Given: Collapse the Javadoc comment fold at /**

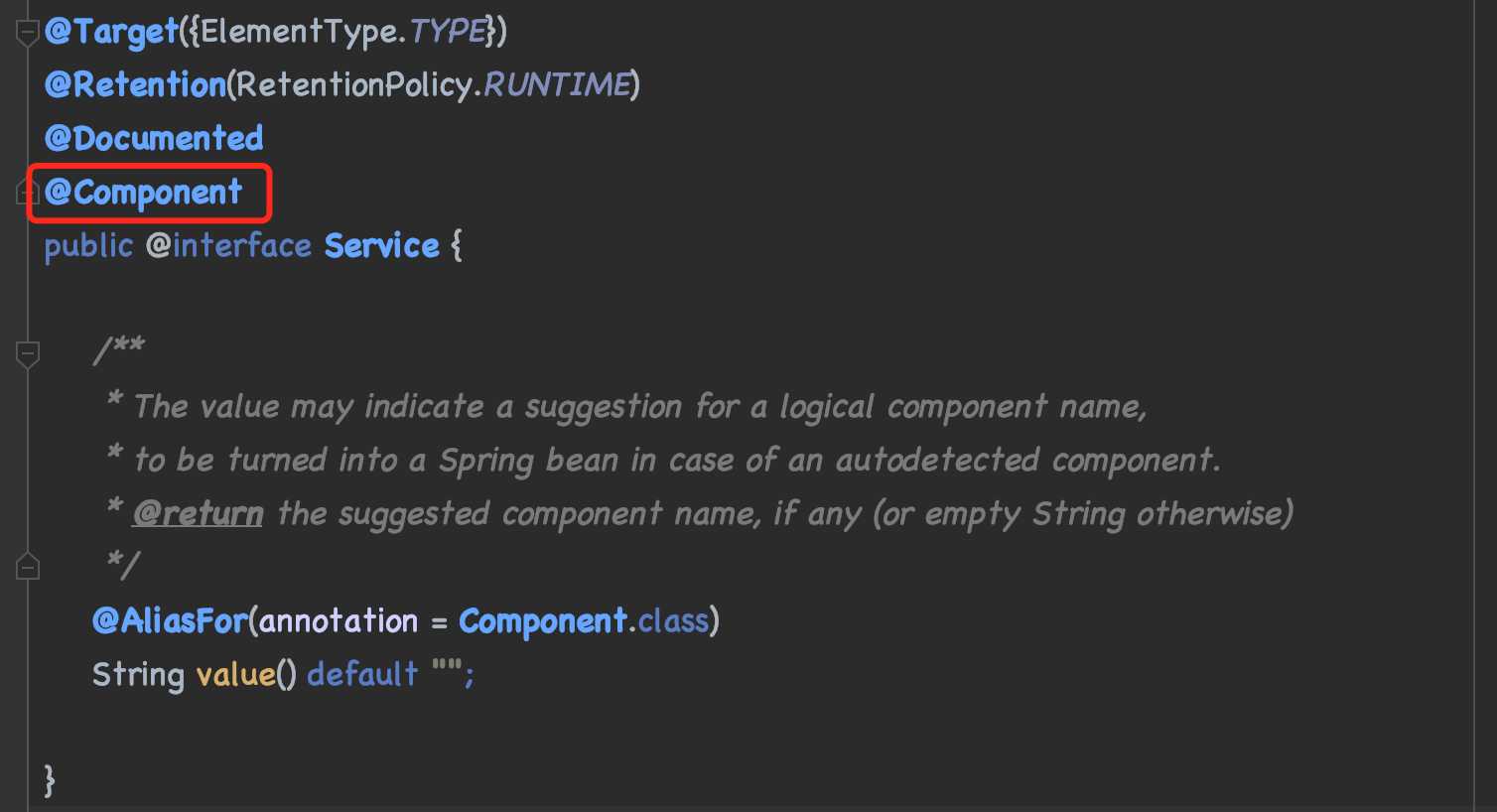Looking at the screenshot, I should pyautogui.click(x=27, y=352).
